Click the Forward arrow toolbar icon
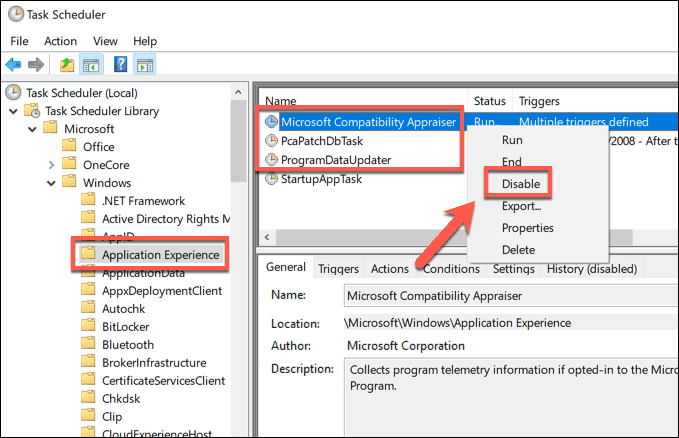 coord(36,65)
